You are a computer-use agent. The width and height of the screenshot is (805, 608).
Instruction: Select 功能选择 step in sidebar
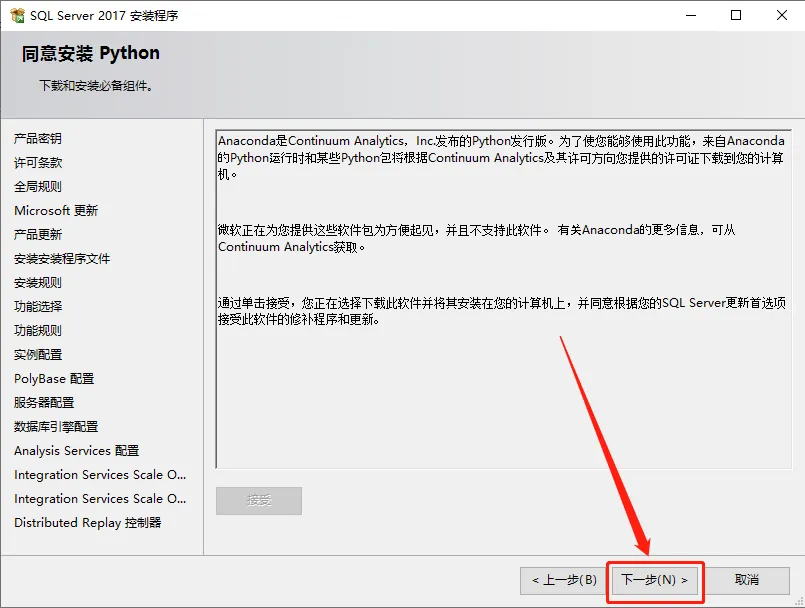click(x=38, y=307)
